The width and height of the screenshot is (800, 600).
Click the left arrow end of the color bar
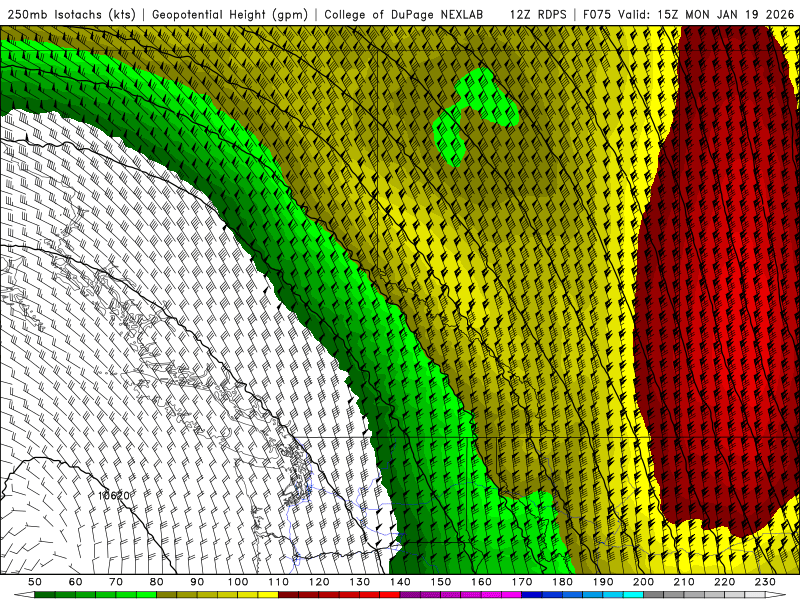coord(24,595)
